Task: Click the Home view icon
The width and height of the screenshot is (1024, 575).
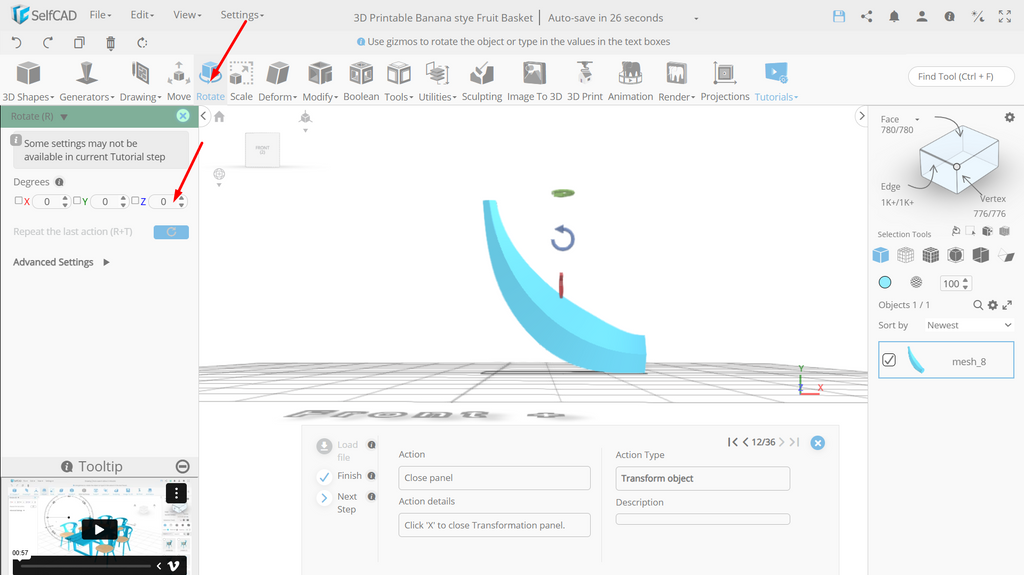Action: tap(219, 116)
